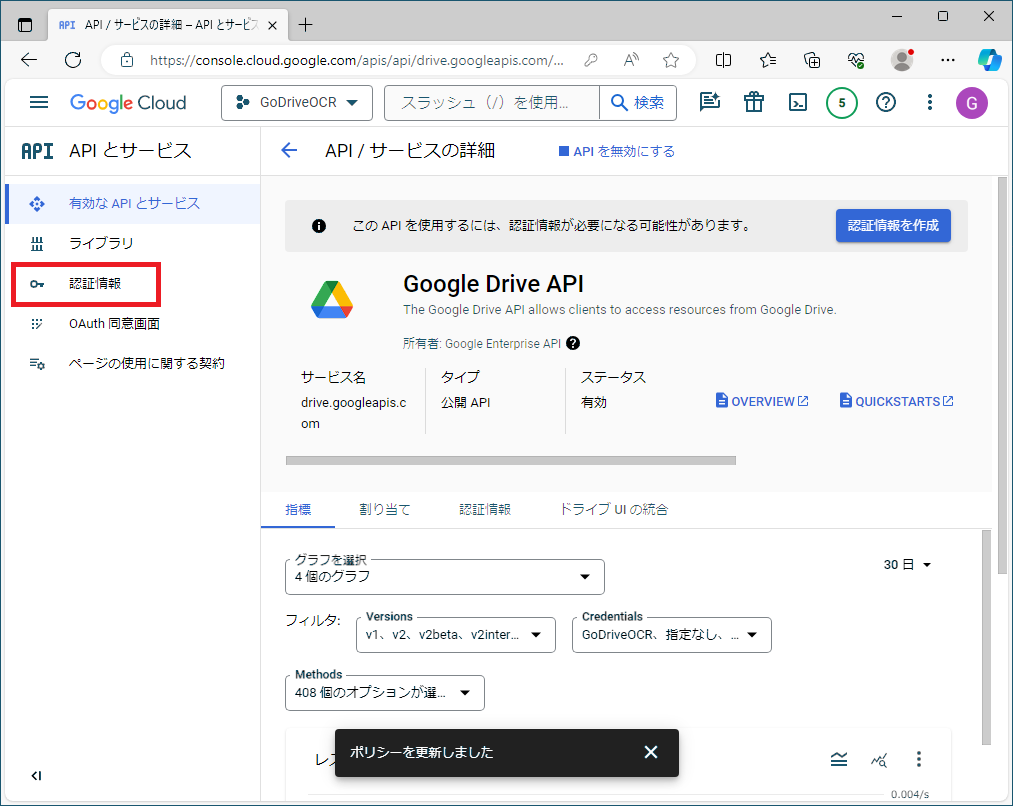
Task: Click the page vertical scrollbar on right
Action: pos(1002,376)
